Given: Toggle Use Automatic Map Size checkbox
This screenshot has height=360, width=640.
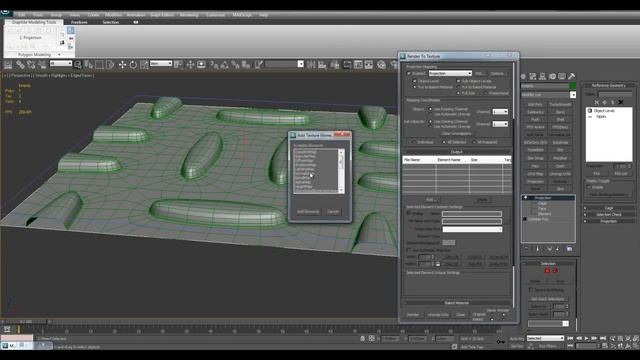Looking at the screenshot, I should [409, 250].
